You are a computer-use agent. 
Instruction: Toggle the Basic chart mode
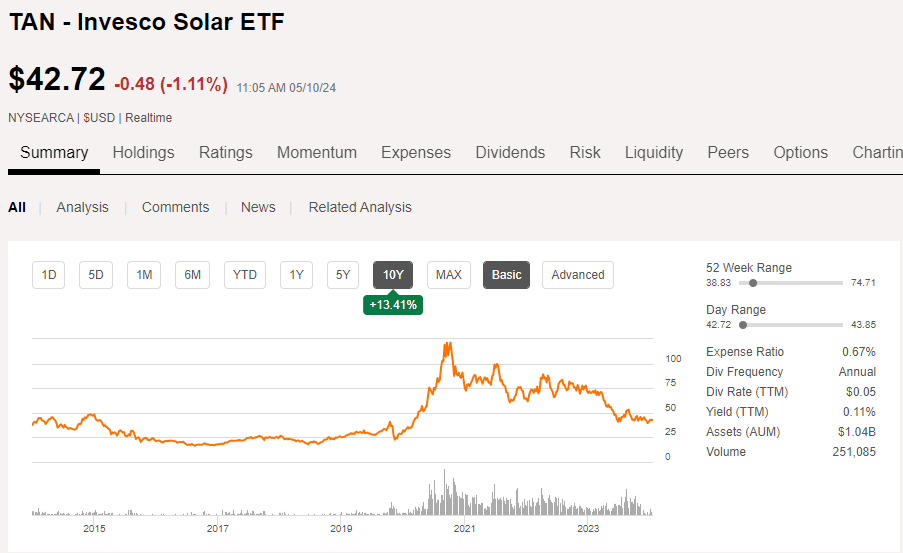point(506,275)
